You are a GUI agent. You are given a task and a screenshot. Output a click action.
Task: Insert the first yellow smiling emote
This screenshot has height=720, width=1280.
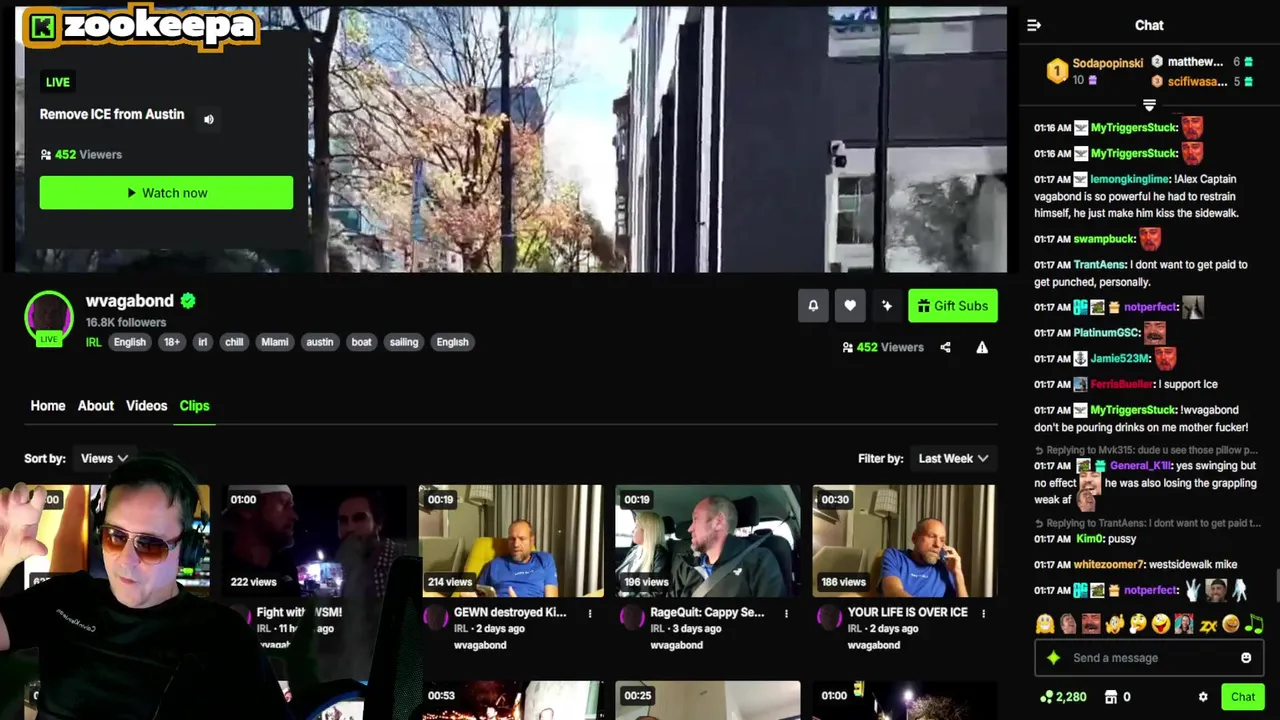click(x=1045, y=624)
